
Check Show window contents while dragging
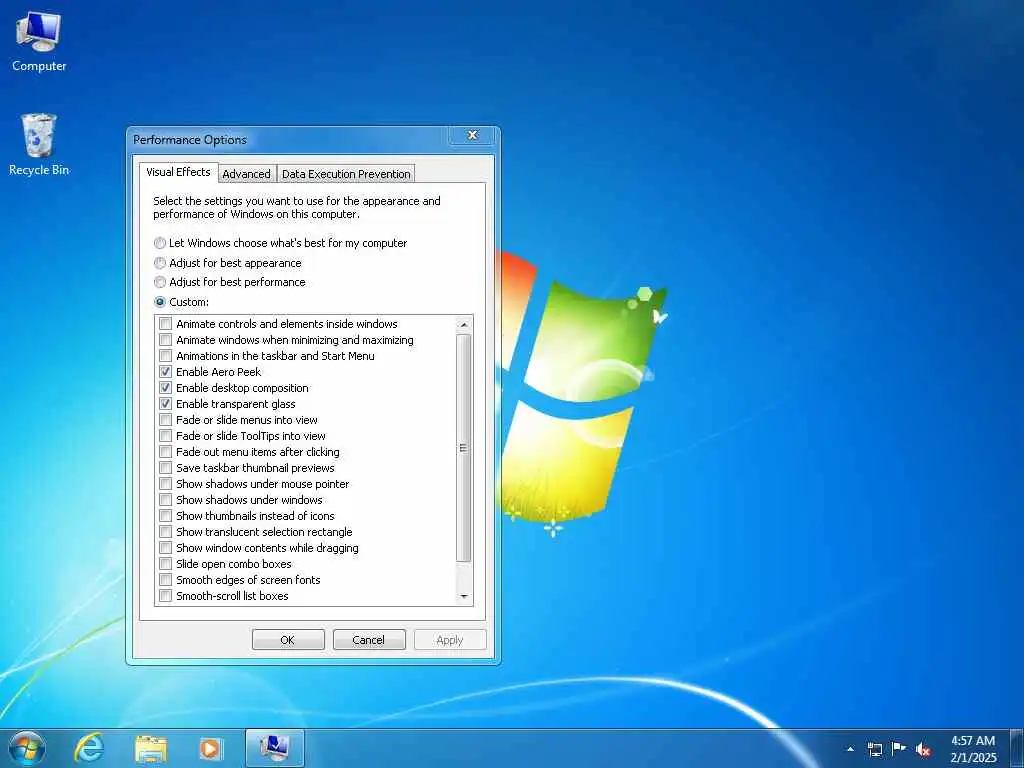[166, 548]
